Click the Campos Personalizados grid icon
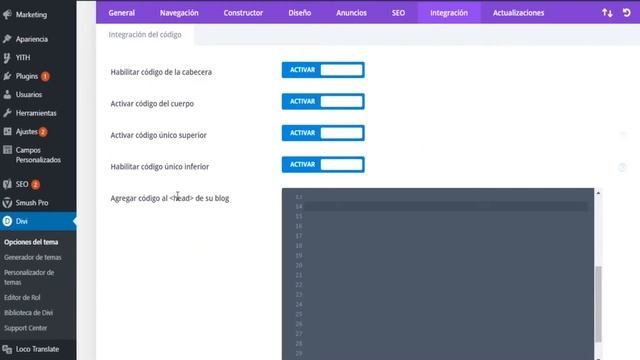Viewport: 640px width, 360px height. (7, 150)
